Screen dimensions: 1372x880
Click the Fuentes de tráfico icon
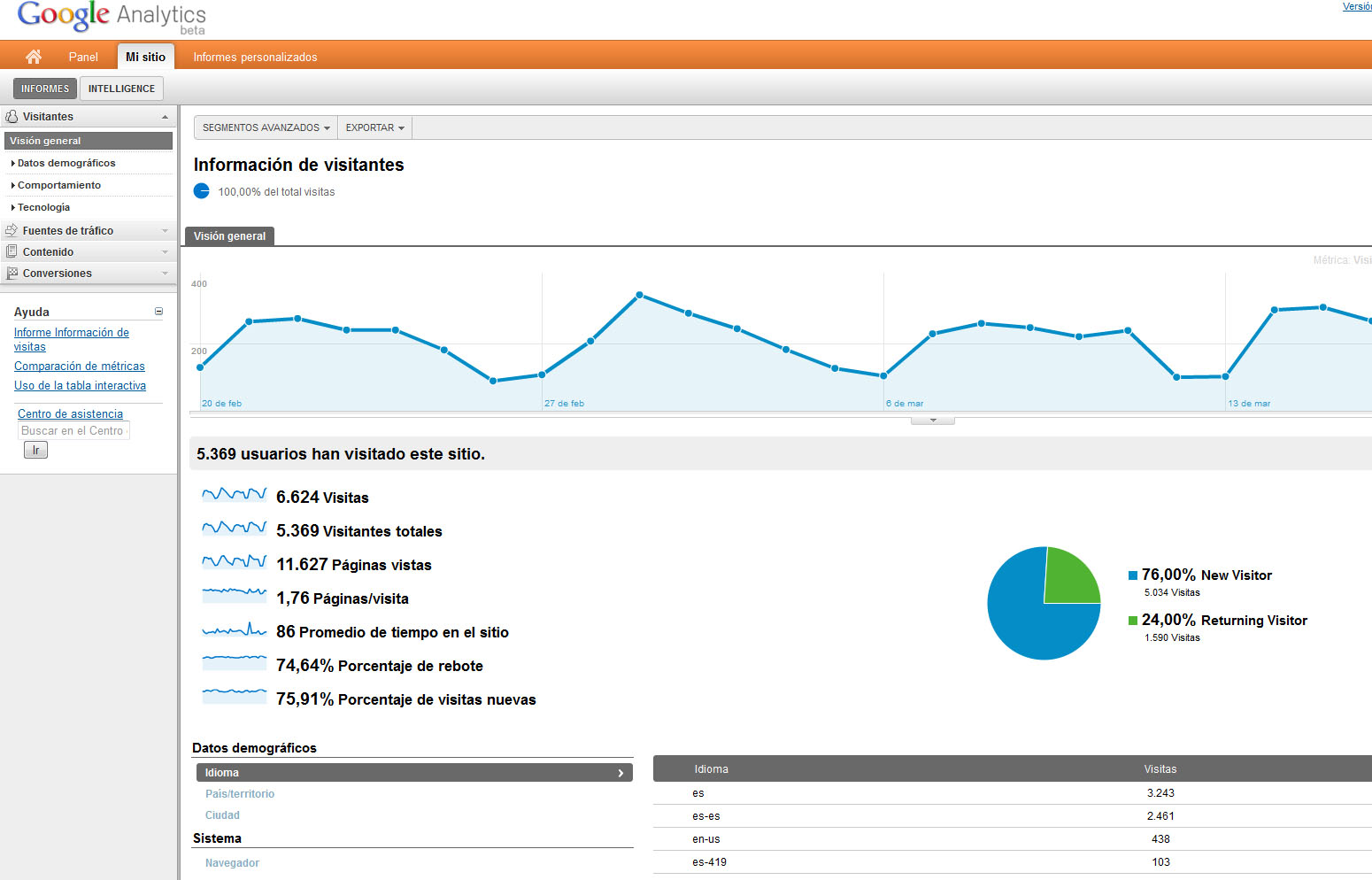click(12, 230)
